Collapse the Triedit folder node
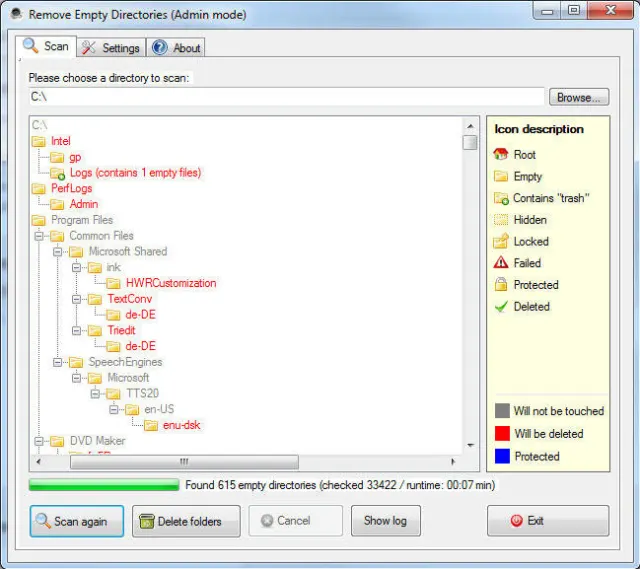This screenshot has width=640, height=569. (x=76, y=331)
